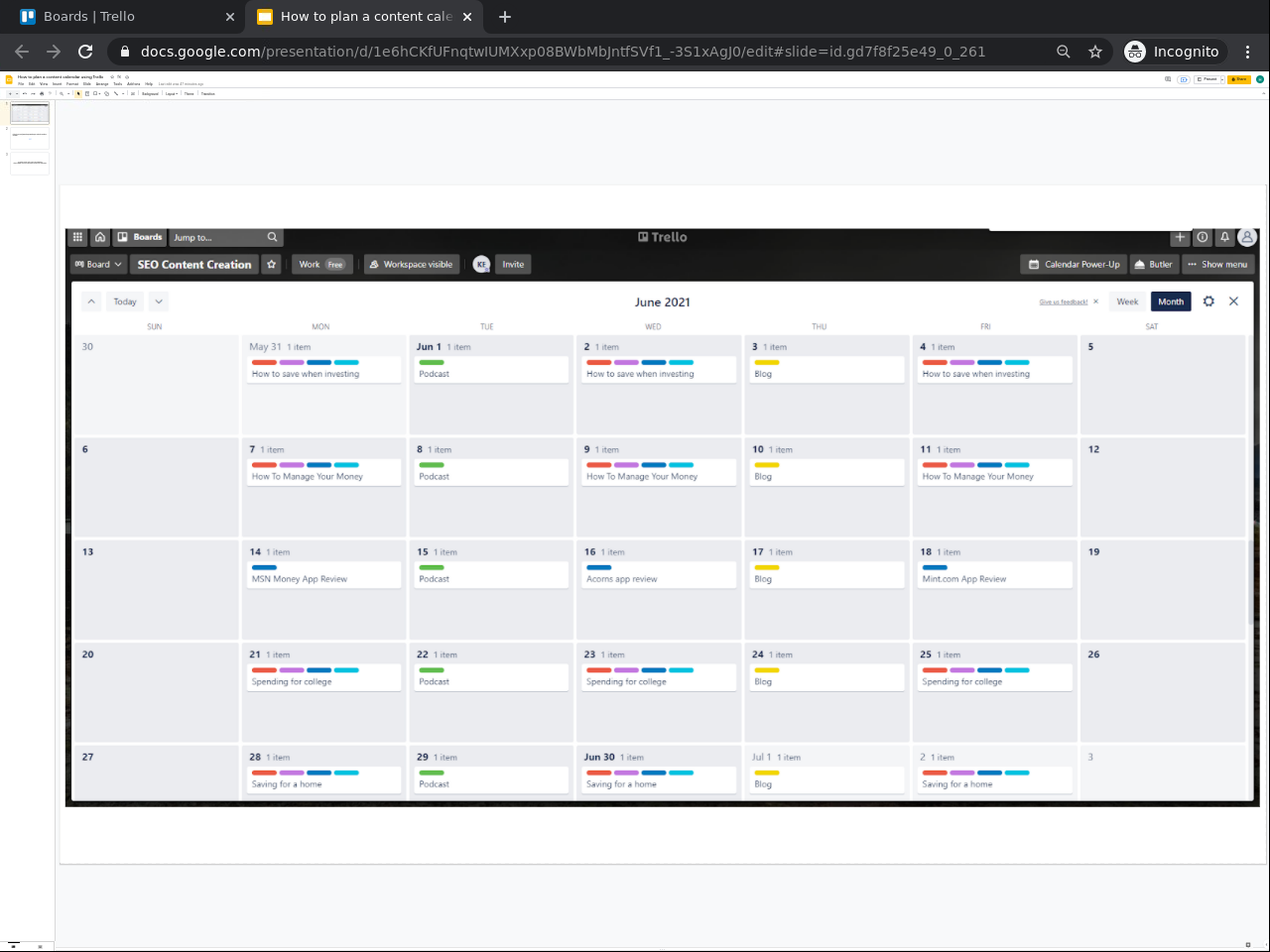Screen dimensions: 1270x952
Task: Close the 'Boards | Trello' tab
Action: tap(230, 17)
